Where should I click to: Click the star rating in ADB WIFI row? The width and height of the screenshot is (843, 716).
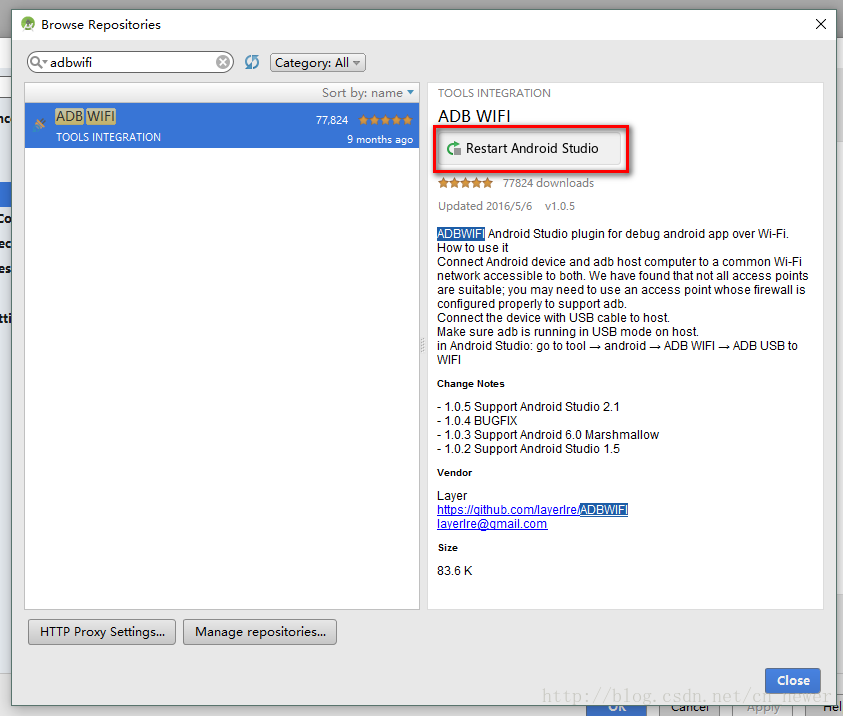tap(385, 120)
